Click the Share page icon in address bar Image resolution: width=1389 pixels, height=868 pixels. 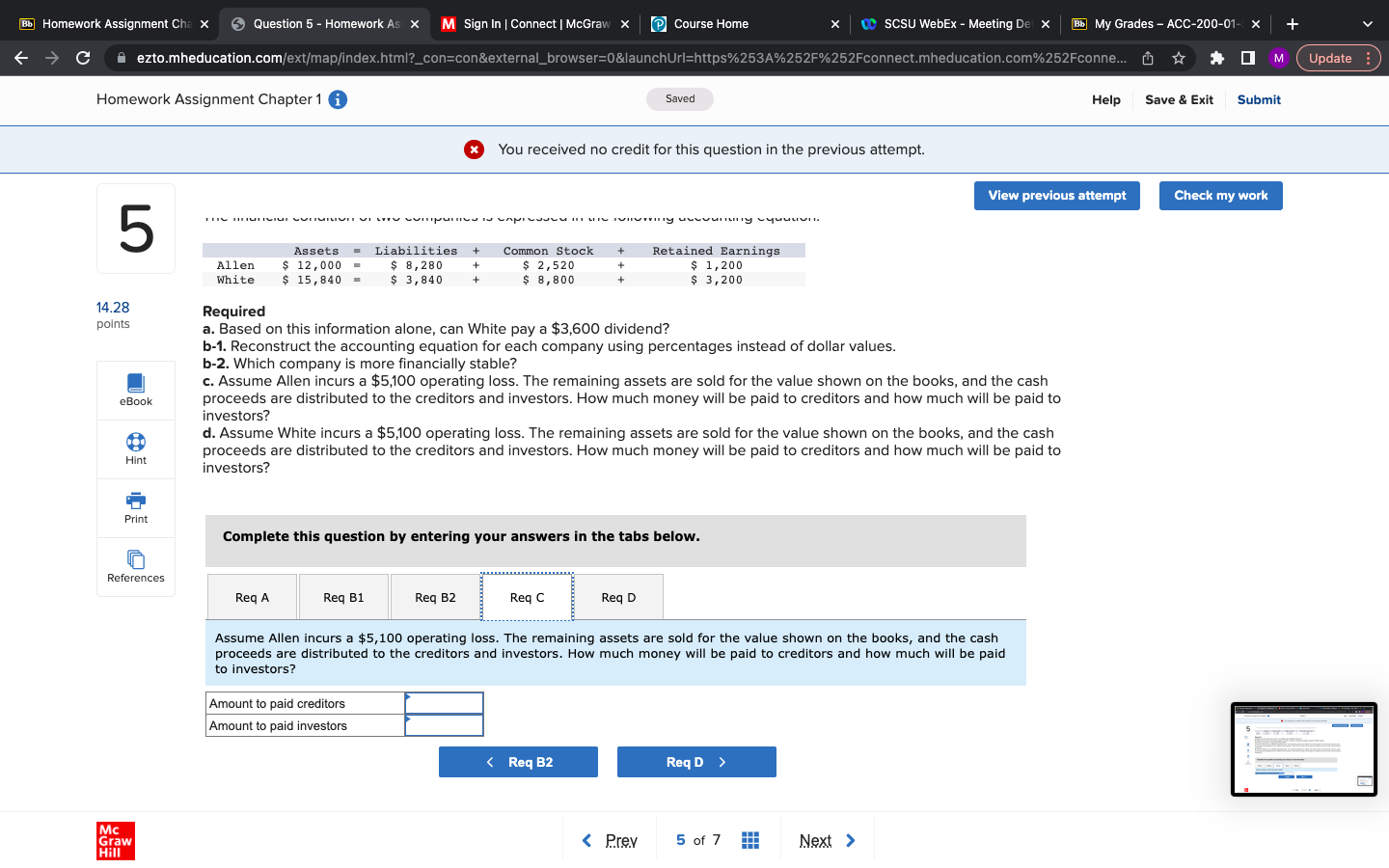click(x=1148, y=58)
